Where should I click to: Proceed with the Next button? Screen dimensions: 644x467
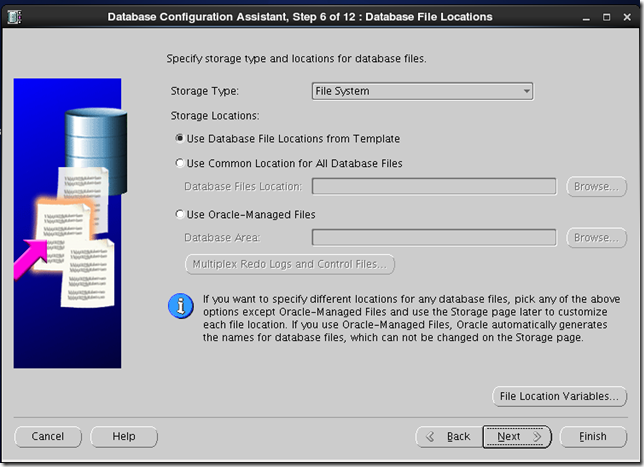[x=517, y=436]
